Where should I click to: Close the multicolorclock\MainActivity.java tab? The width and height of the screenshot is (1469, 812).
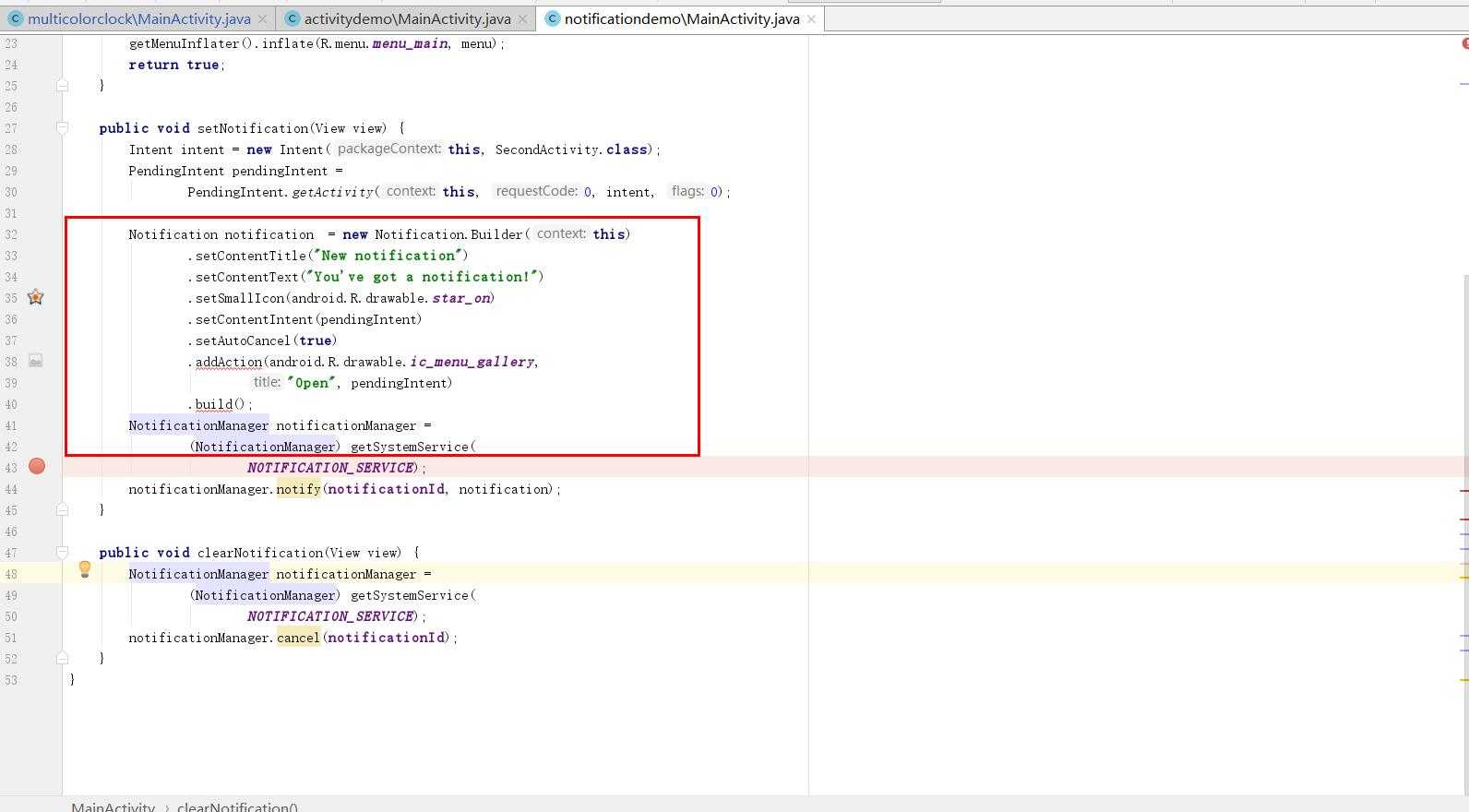262,19
